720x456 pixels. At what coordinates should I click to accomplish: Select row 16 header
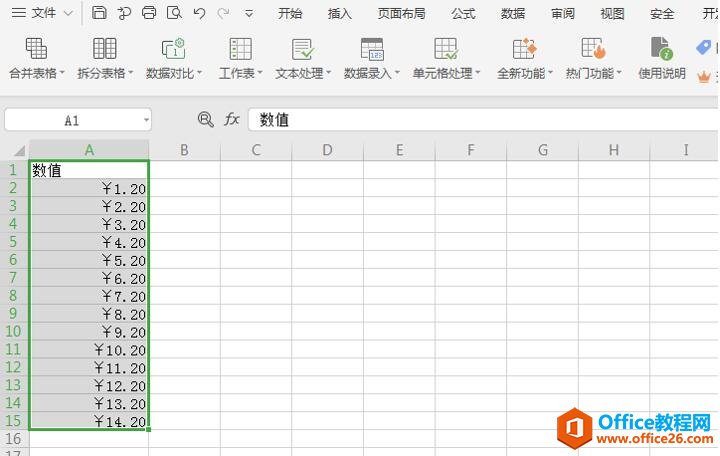[x=14, y=439]
